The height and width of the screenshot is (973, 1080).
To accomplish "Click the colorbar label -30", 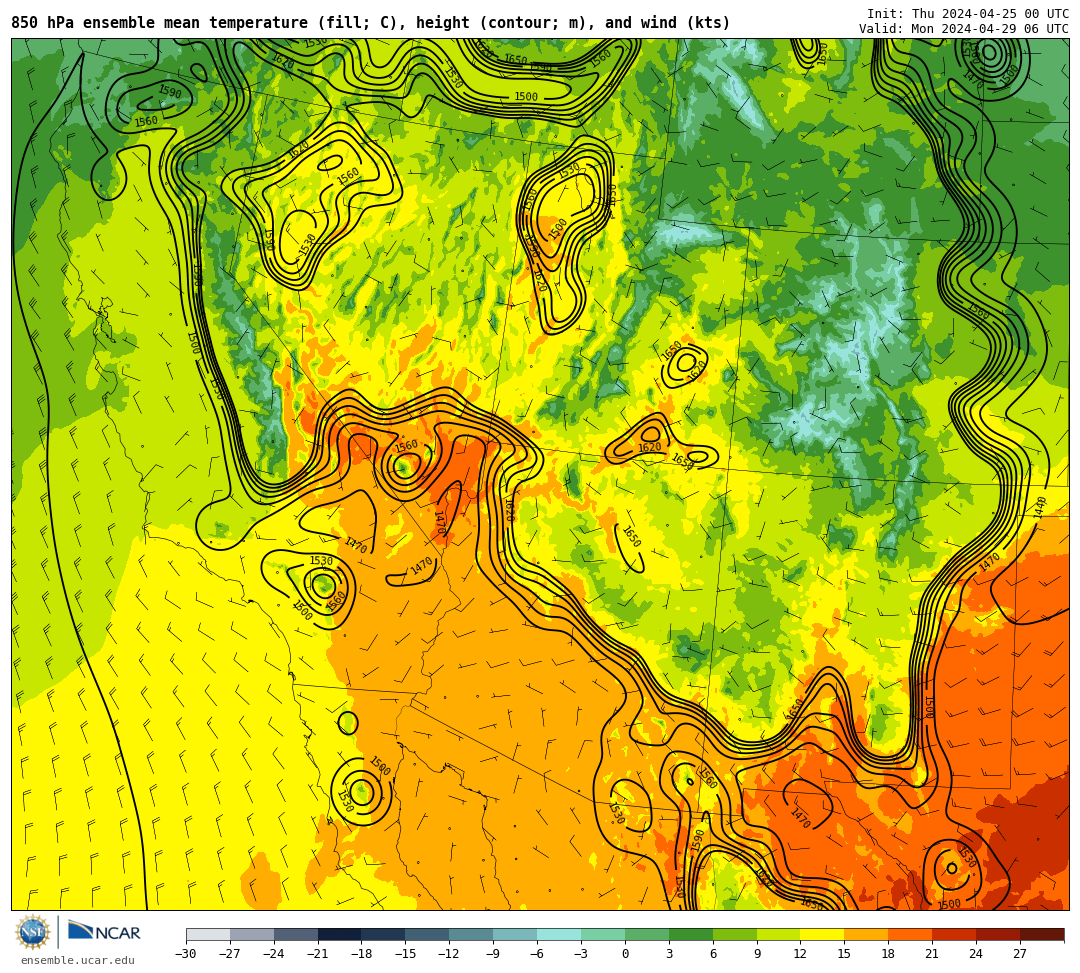I will pos(186,954).
